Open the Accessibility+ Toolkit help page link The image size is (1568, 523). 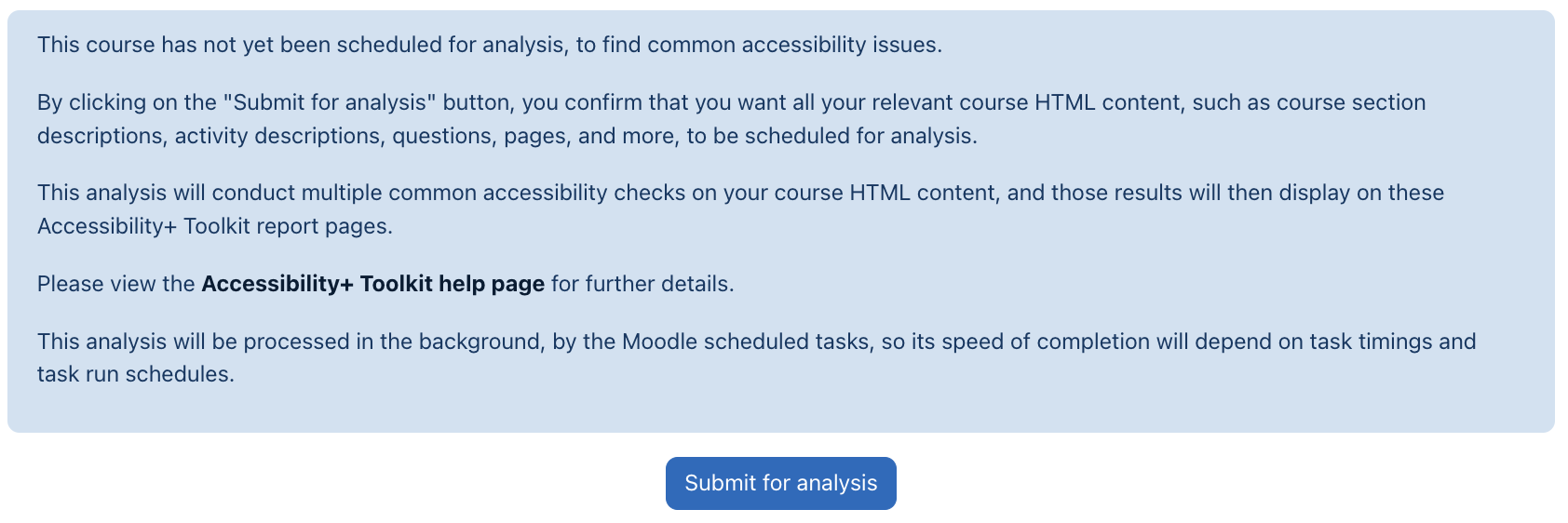click(372, 284)
